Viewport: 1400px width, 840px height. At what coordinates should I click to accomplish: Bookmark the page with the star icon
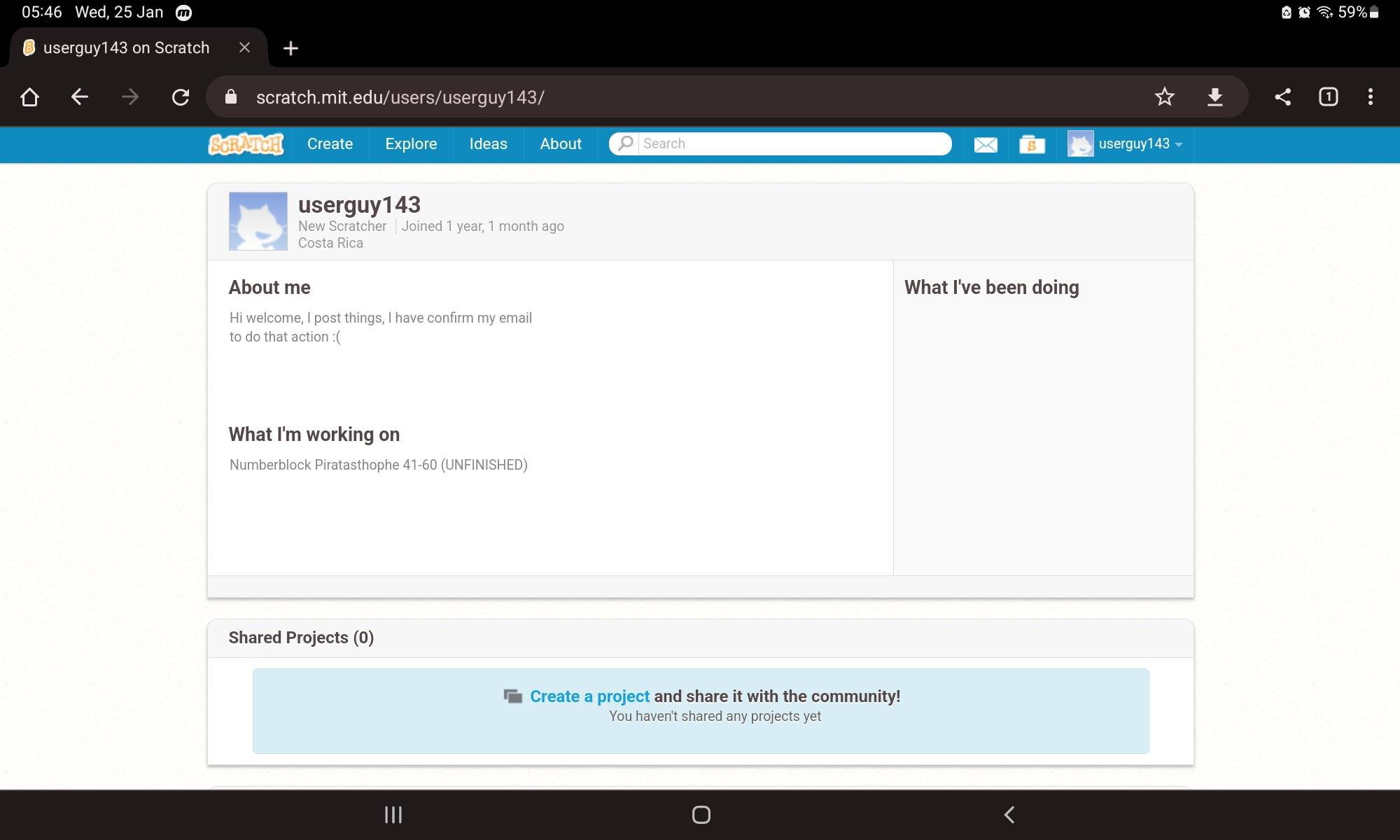pyautogui.click(x=1165, y=97)
